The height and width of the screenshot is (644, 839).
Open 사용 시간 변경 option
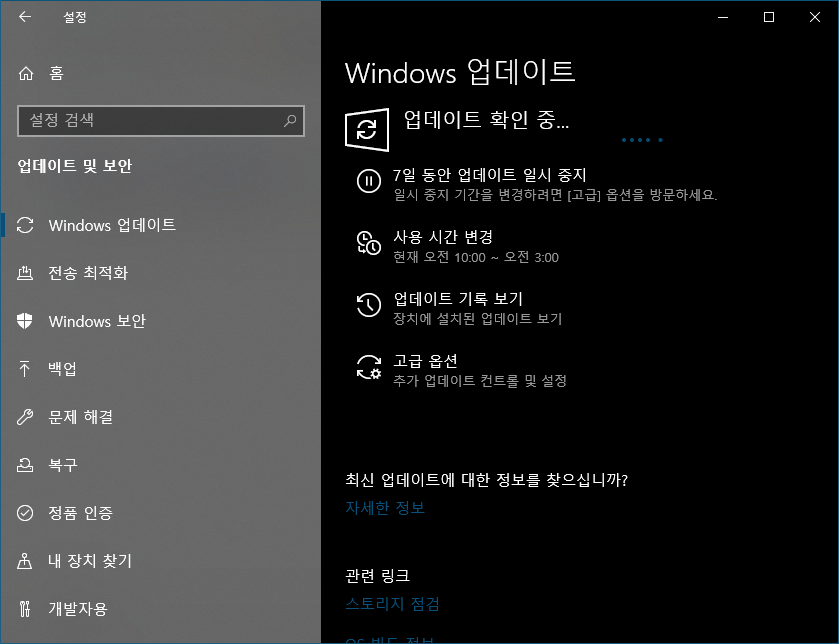pos(443,237)
